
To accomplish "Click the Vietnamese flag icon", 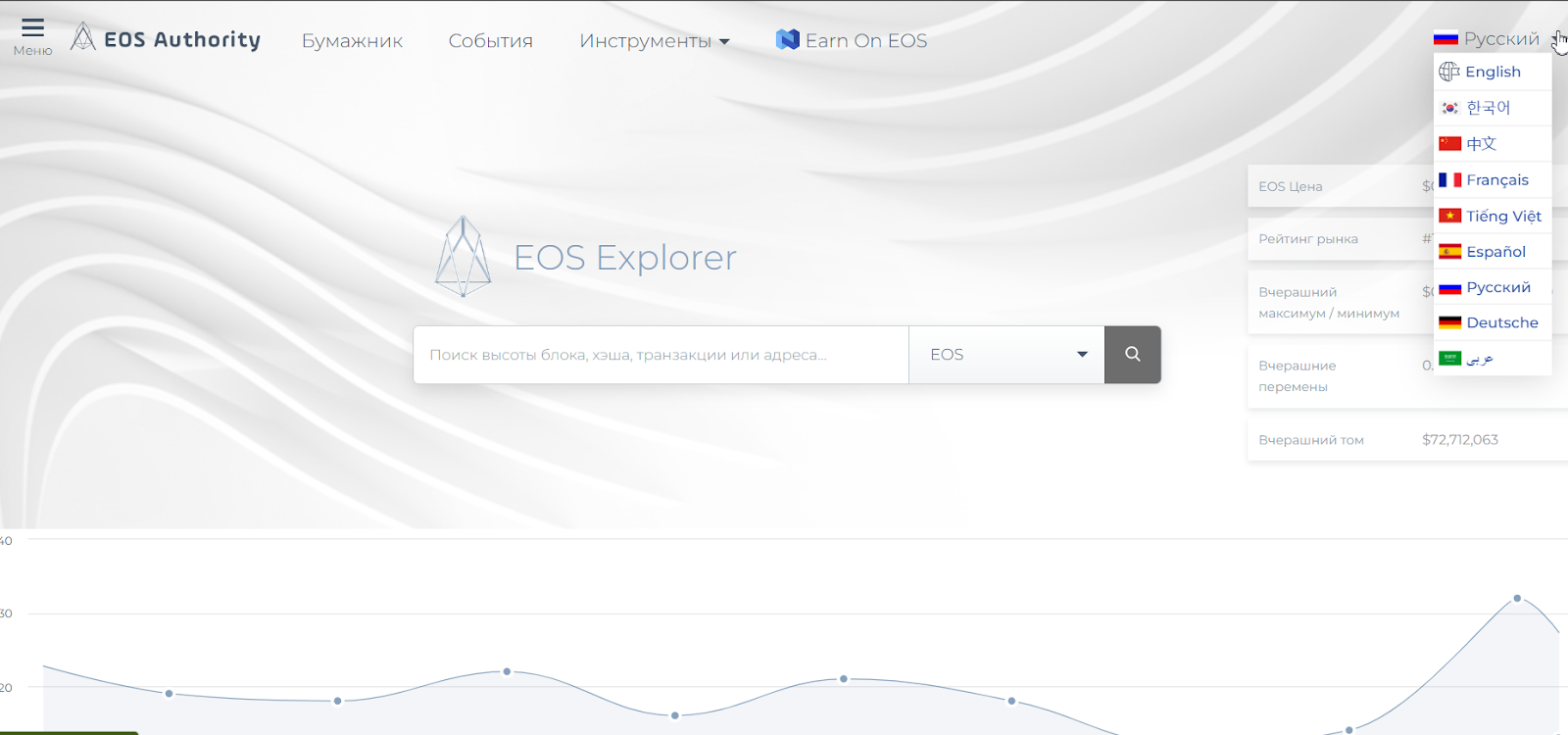I will pos(1450,216).
